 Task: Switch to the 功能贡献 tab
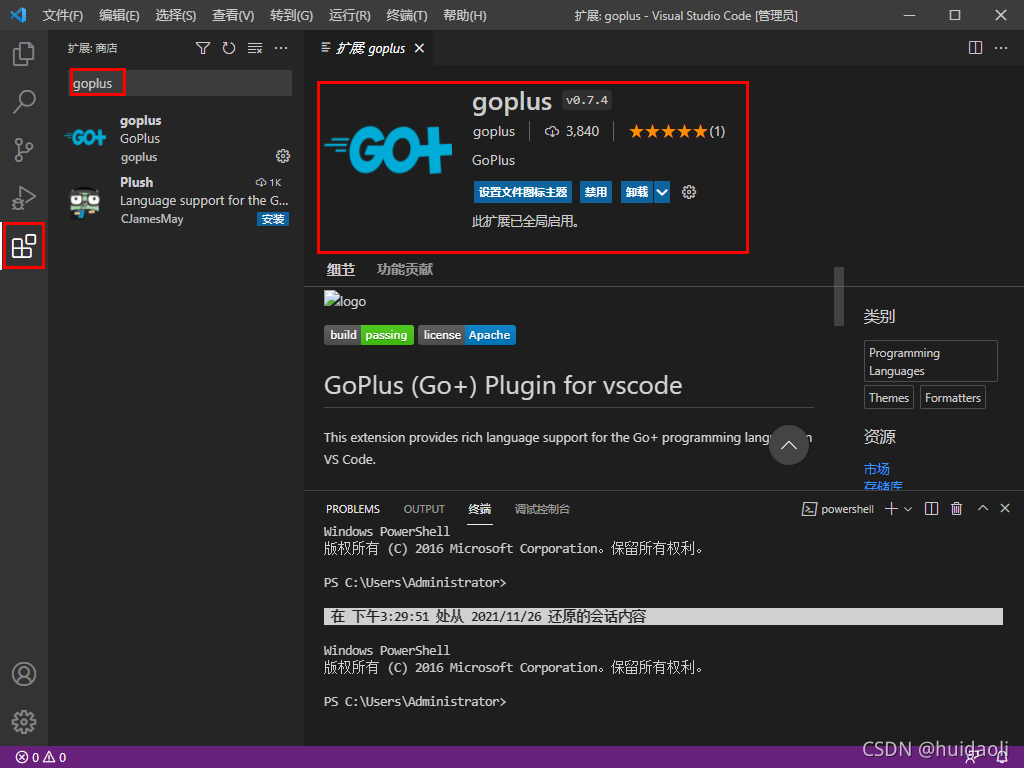(x=405, y=269)
